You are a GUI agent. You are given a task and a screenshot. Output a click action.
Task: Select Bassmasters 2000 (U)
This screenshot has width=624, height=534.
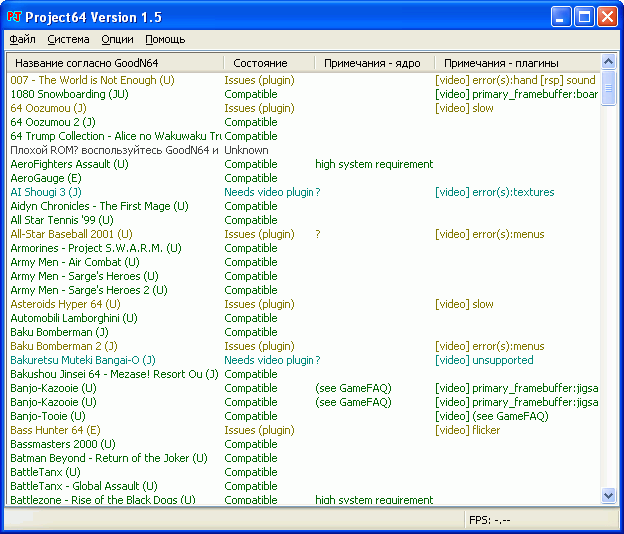[63, 444]
